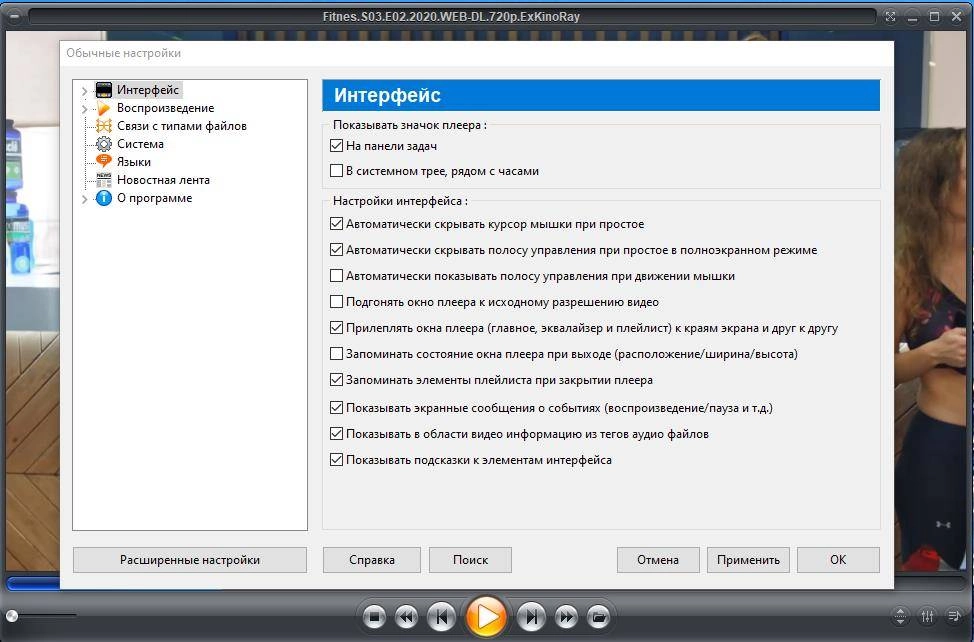
Task: Toggle Прилеплять окна плеера checkbox
Action: [x=336, y=328]
